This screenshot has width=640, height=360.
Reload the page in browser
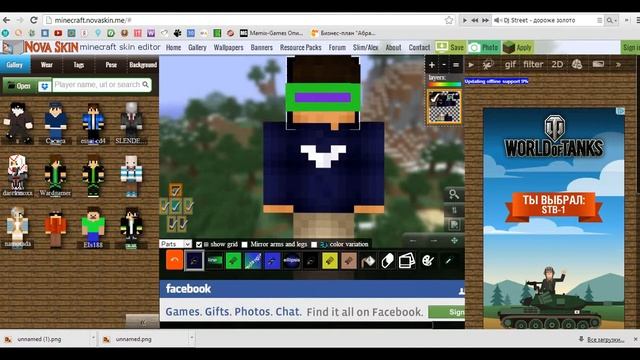tap(33, 20)
